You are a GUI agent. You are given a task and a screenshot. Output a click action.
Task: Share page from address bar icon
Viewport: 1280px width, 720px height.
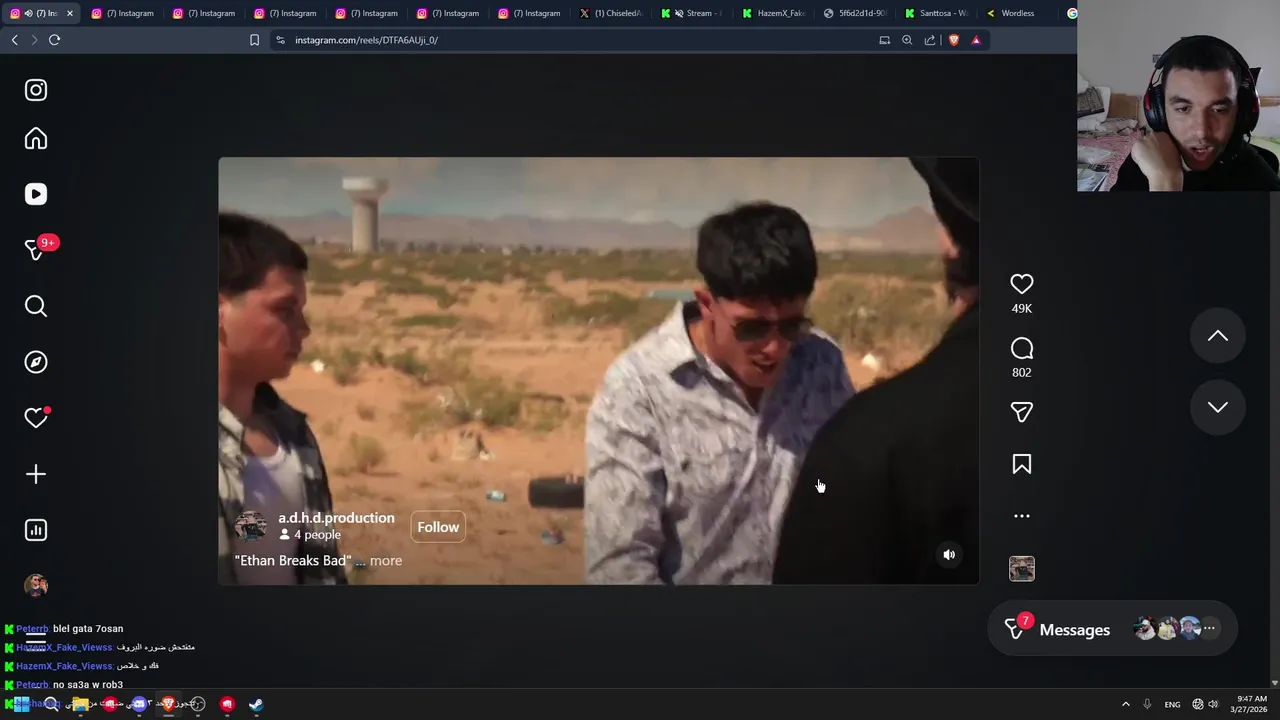pos(930,40)
